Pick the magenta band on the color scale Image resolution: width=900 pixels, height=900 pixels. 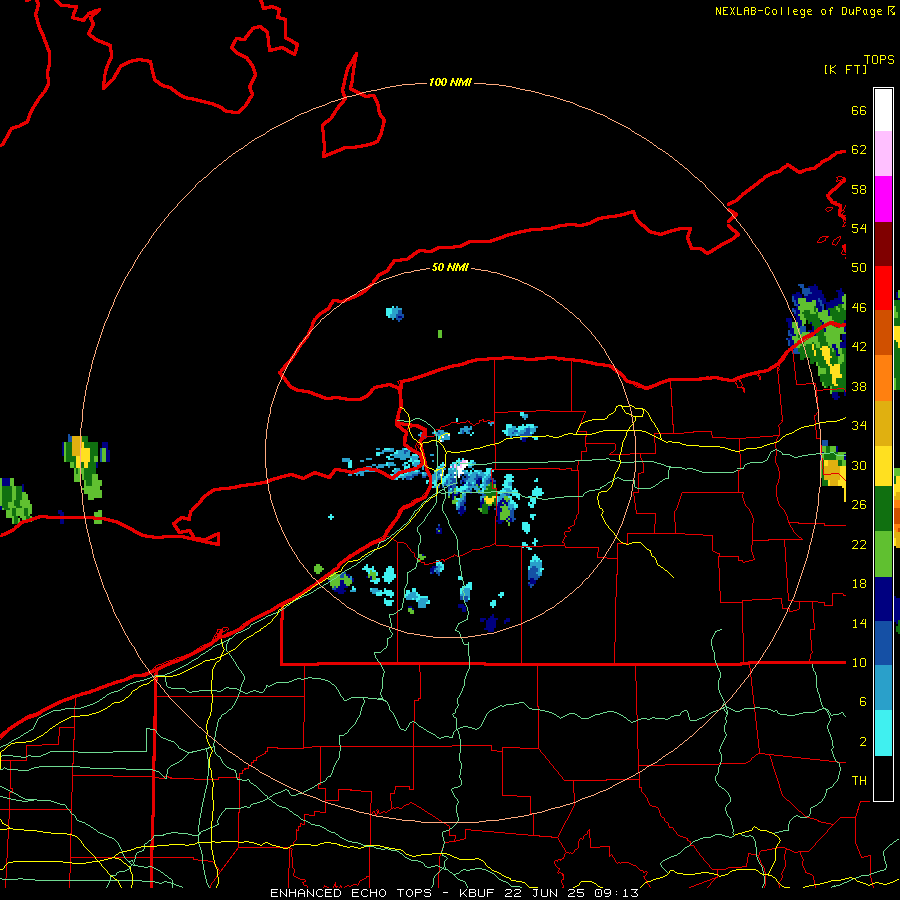(x=883, y=199)
